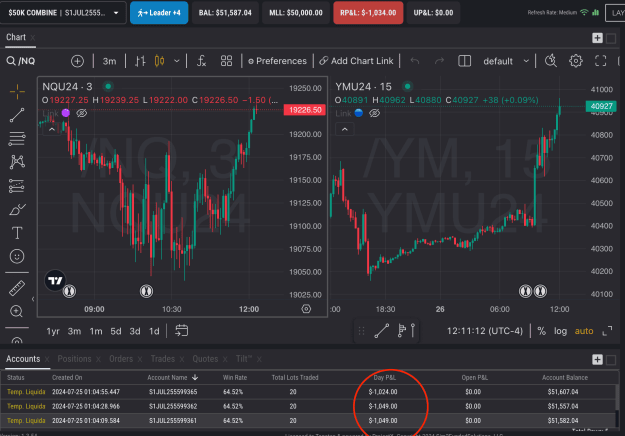Maximize the accounts panel box
Screen dimensions: 625x436
click(x=611, y=360)
